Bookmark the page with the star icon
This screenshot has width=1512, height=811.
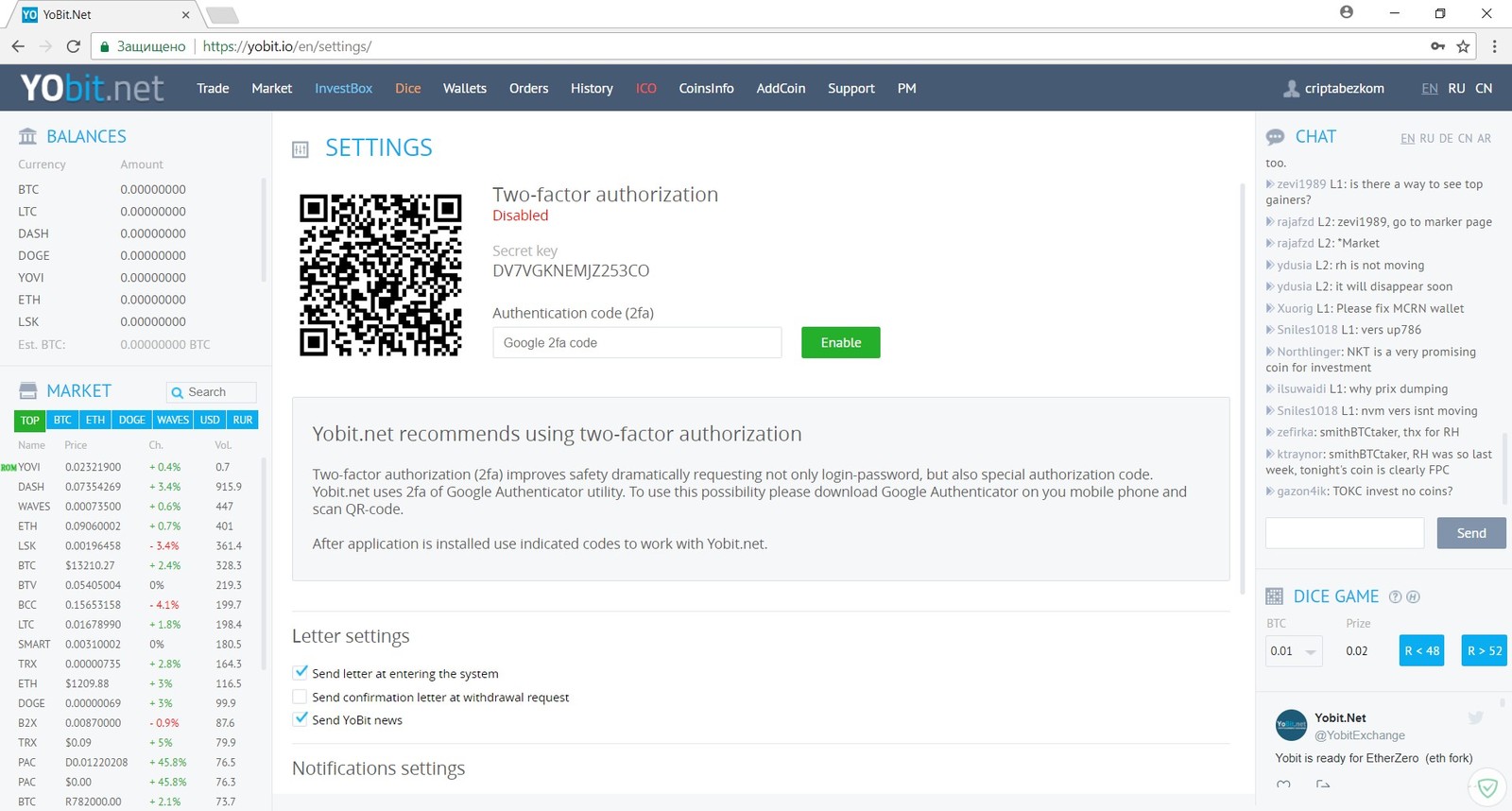[1463, 46]
